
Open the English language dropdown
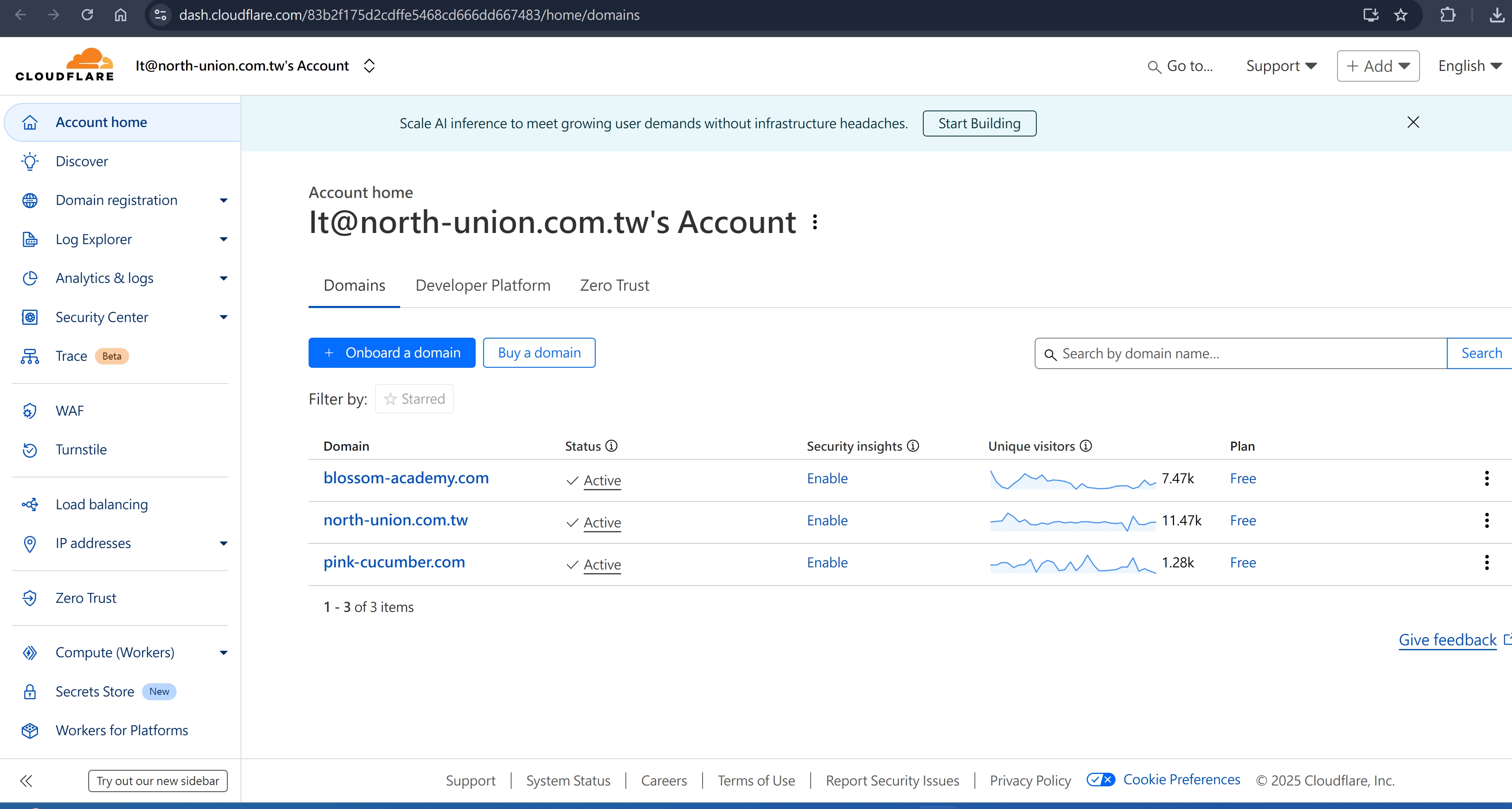1470,66
